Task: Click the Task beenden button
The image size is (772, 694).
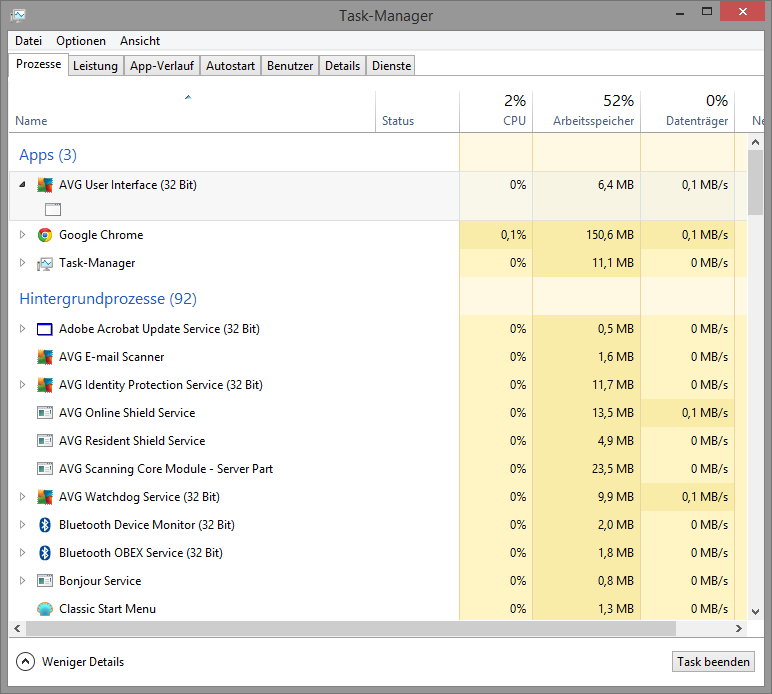Action: [x=713, y=662]
